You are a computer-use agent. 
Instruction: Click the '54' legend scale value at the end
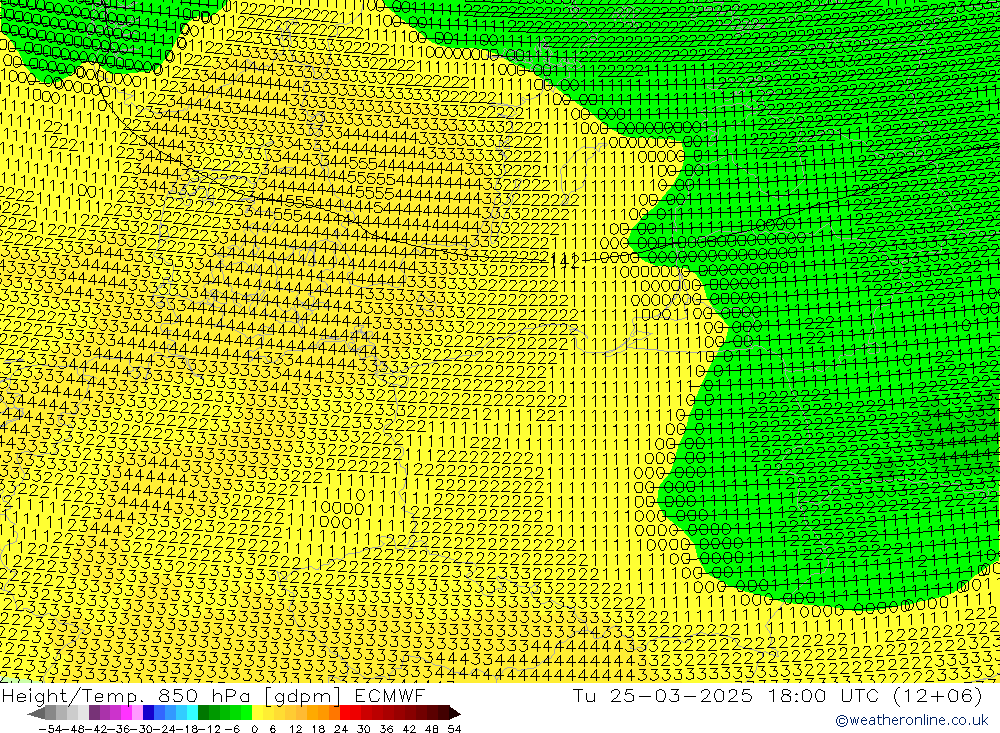[454, 729]
